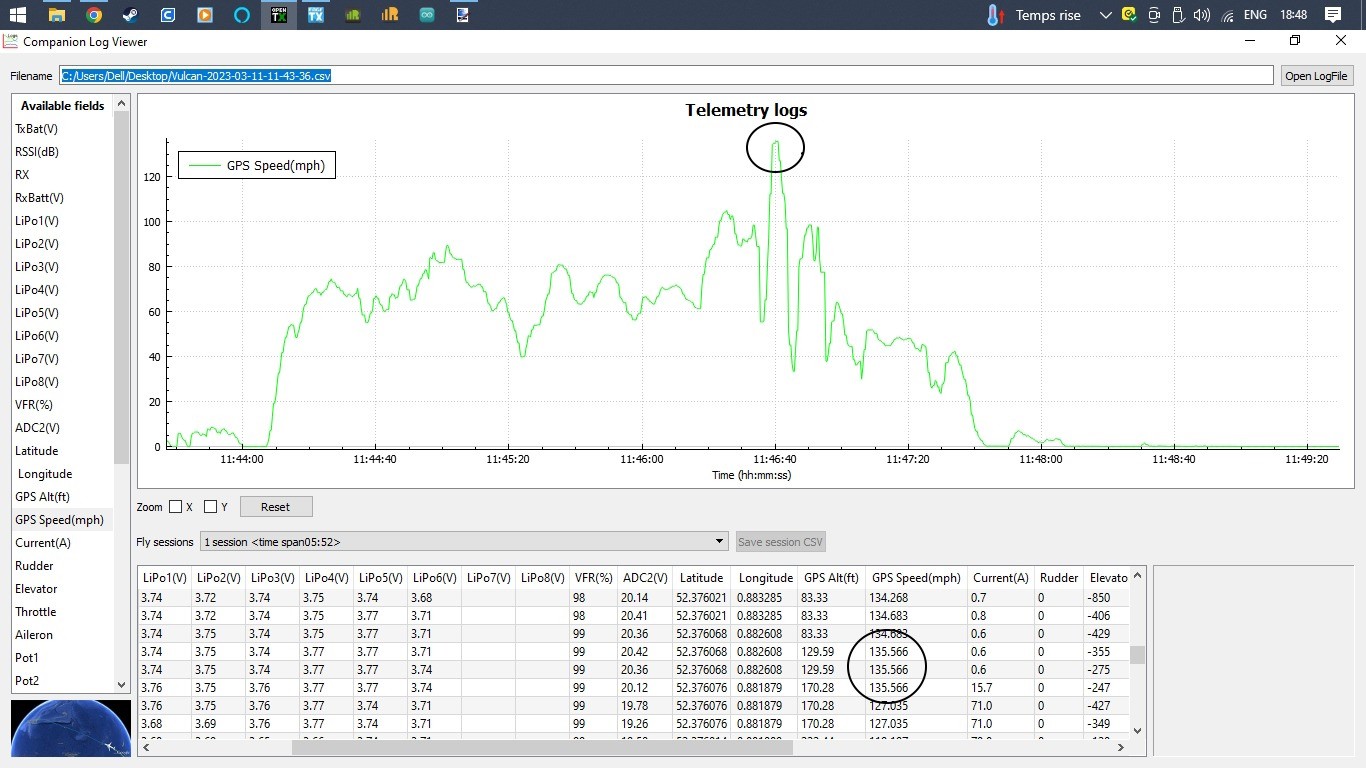Open the notification center icon
The width and height of the screenshot is (1366, 768).
click(1332, 15)
